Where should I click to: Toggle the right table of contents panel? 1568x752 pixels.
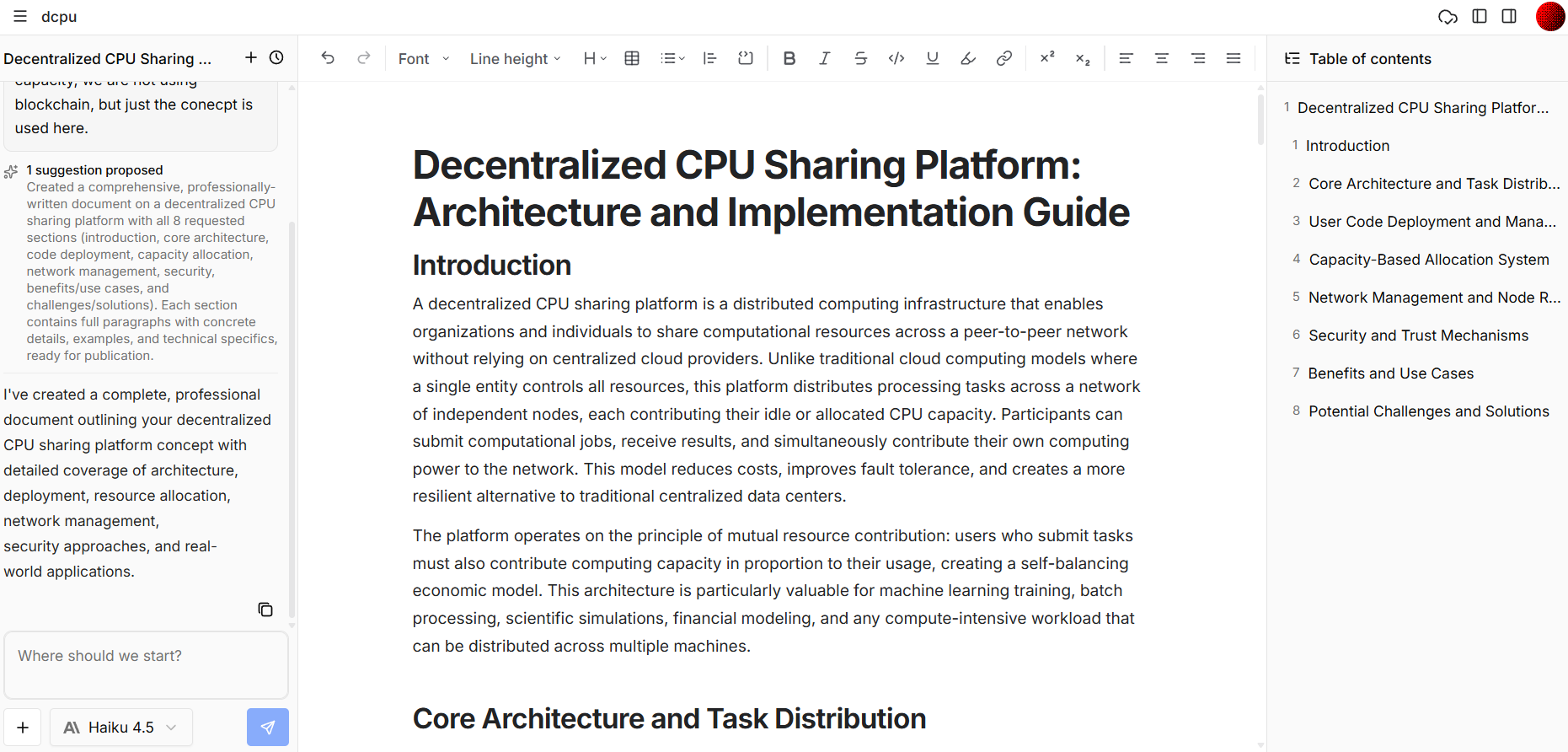[1509, 17]
